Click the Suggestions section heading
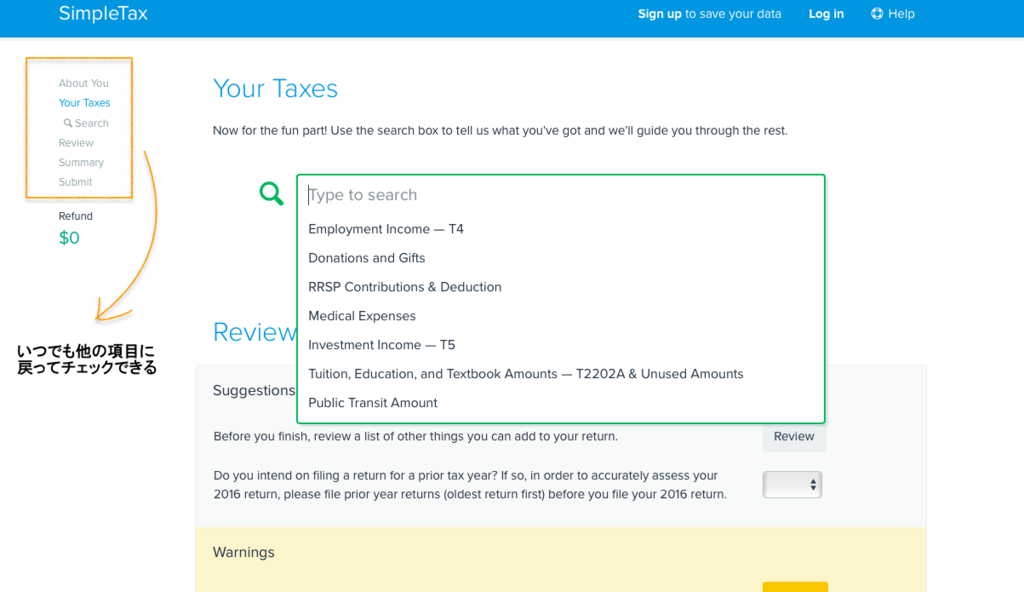This screenshot has width=1024, height=592. coord(254,391)
